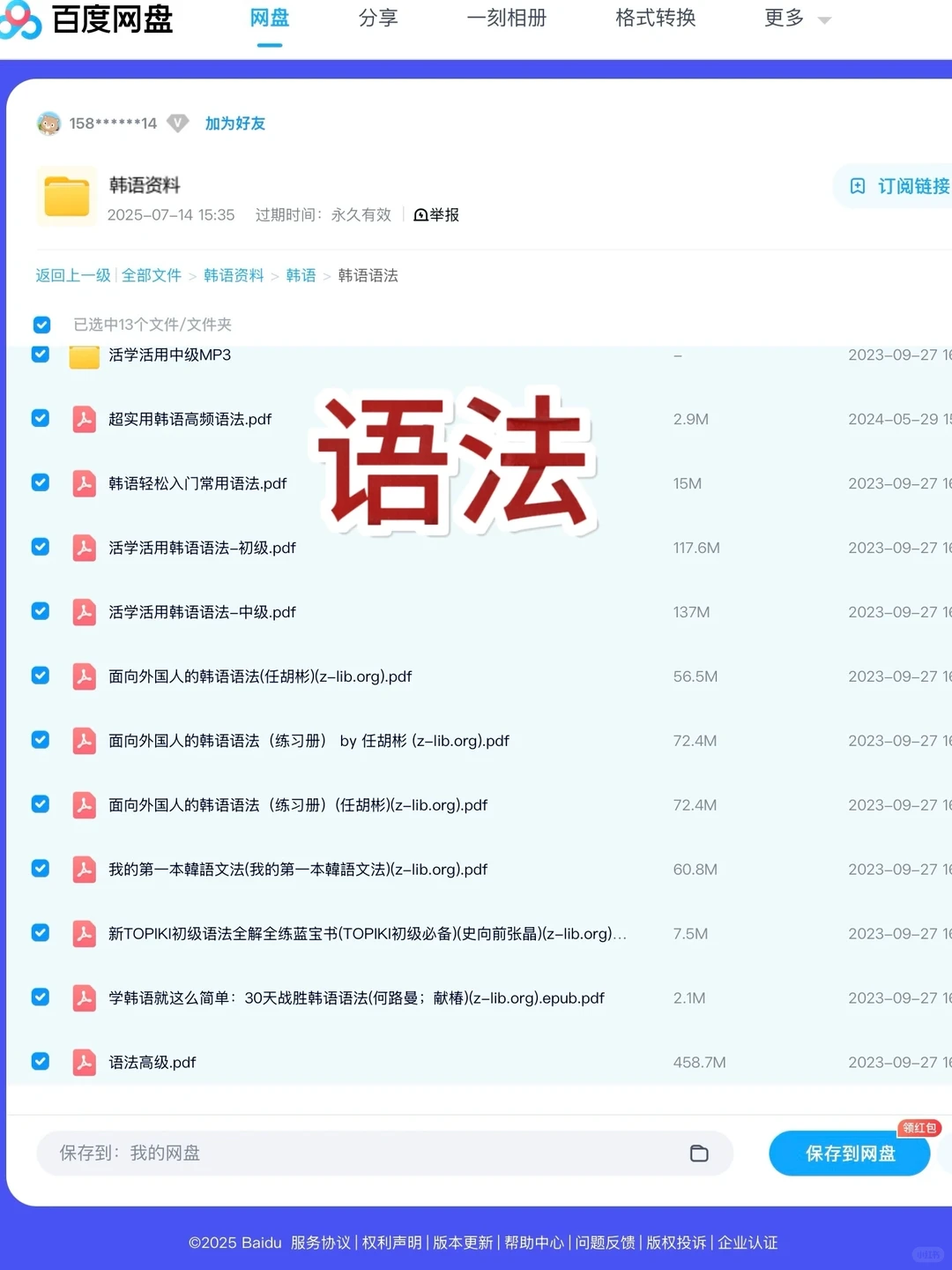The width and height of the screenshot is (952, 1270).
Task: Switch to the 格式转换 tab
Action: click(x=655, y=19)
